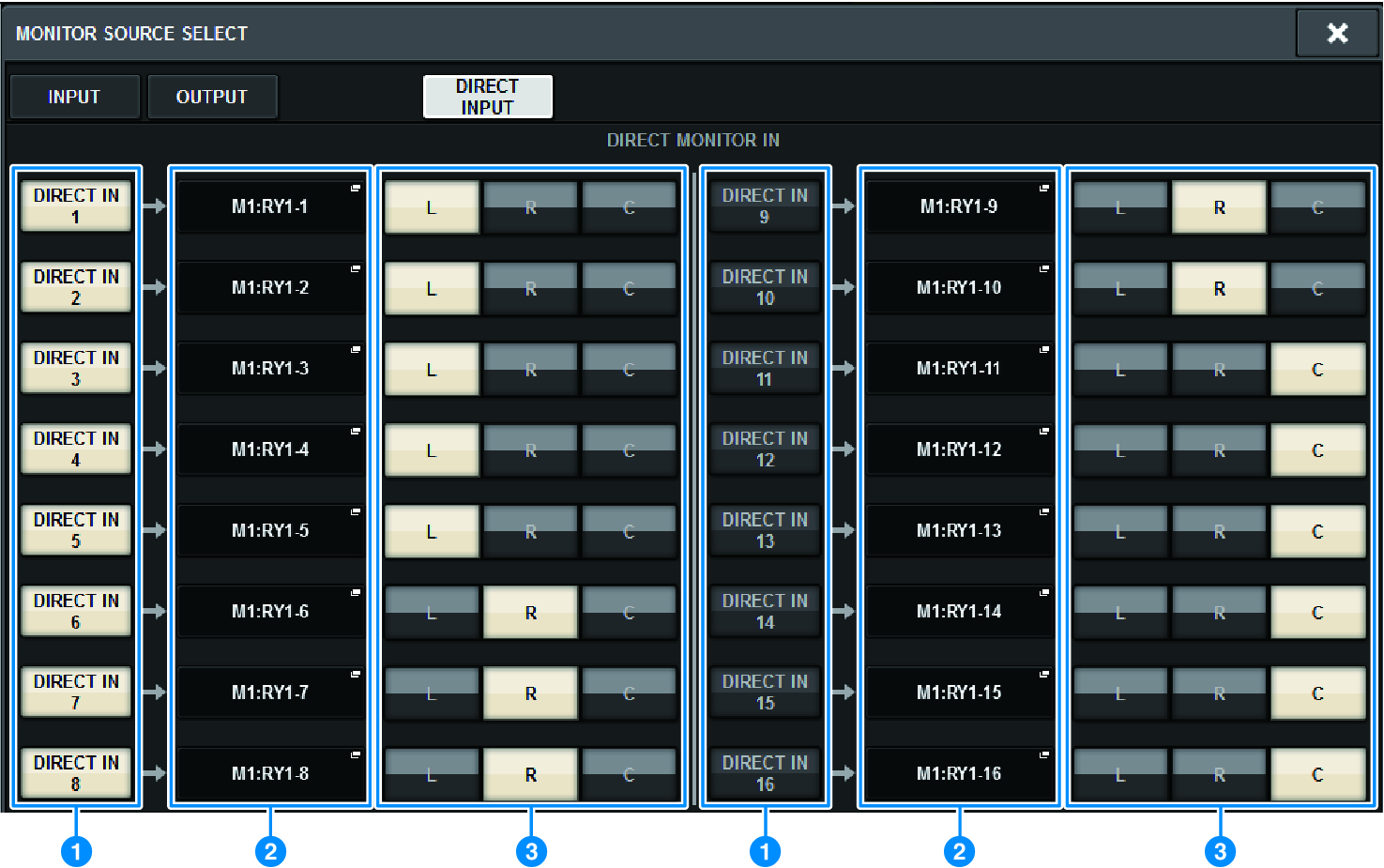Switch to the INPUT tab
The width and height of the screenshot is (1384, 868).
click(x=74, y=96)
